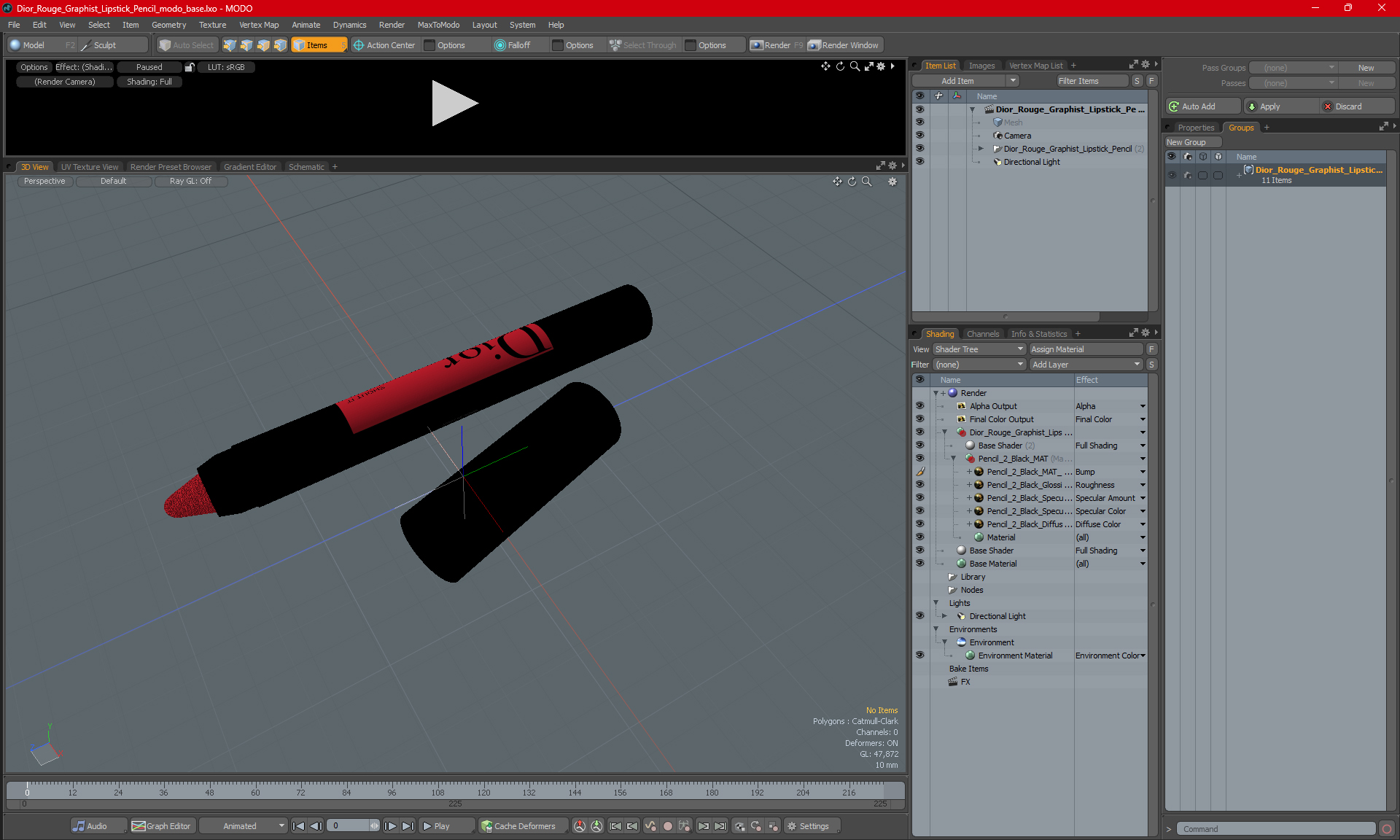Collapse the Environments section
Screen dimensions: 1400x840
tap(936, 629)
